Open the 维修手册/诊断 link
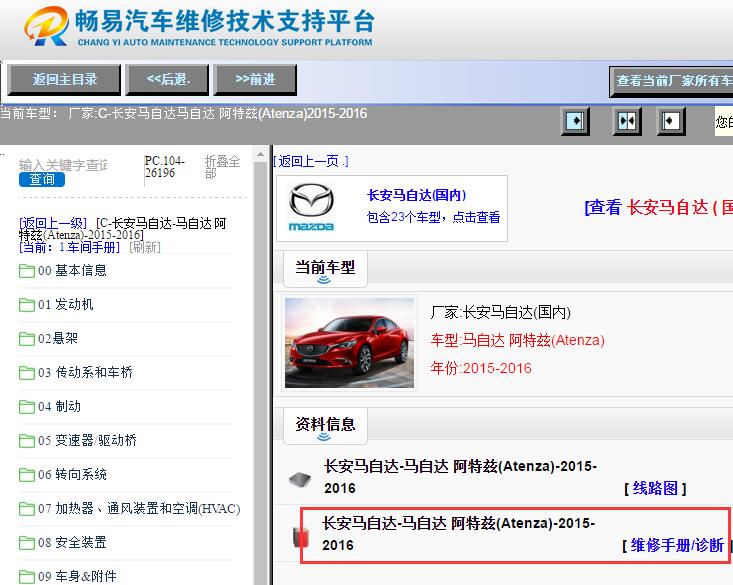Image resolution: width=733 pixels, height=585 pixels. pyautogui.click(x=677, y=545)
